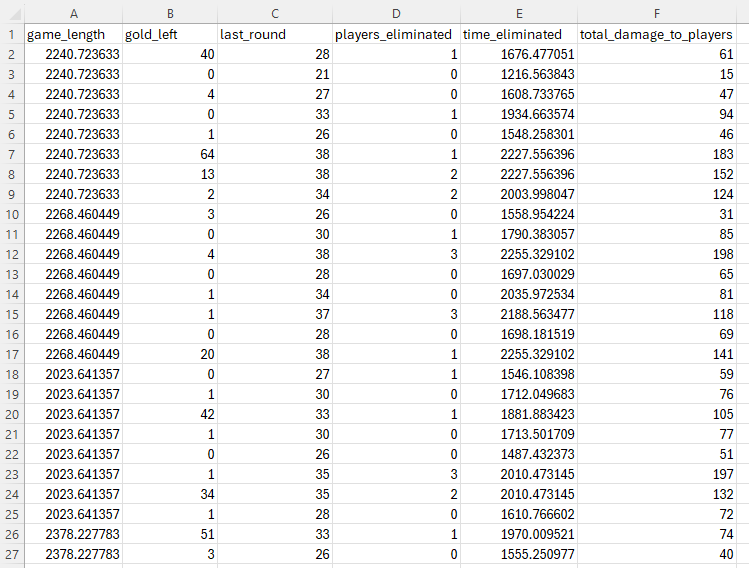Click the last_round header cell
The height and width of the screenshot is (568, 749).
pyautogui.click(x=275, y=34)
